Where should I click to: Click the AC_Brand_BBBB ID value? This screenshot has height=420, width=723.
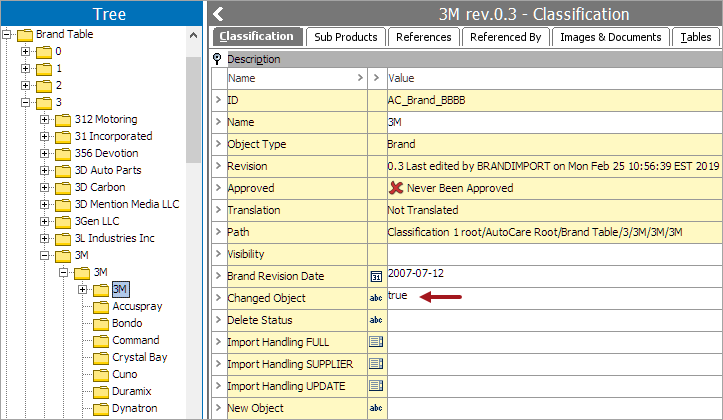pos(427,100)
